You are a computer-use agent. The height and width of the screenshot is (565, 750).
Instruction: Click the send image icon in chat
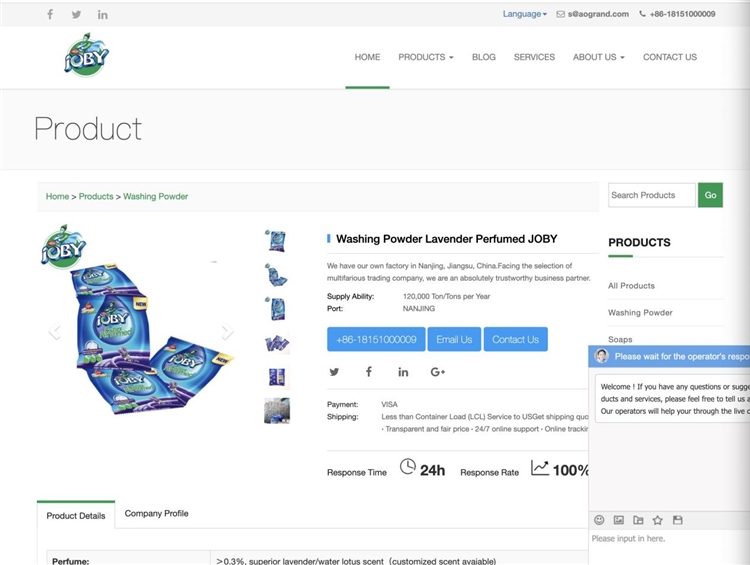(619, 520)
